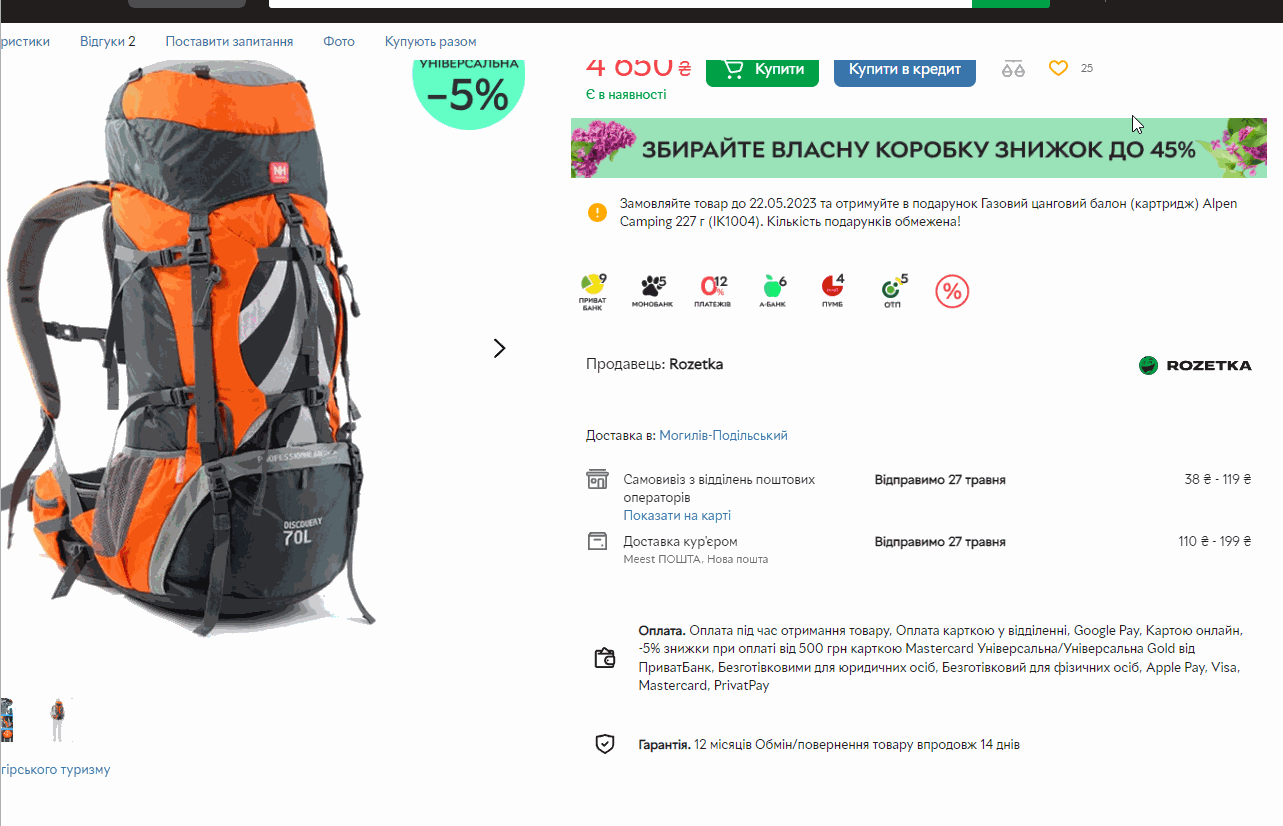Open Показати на карті link

(x=677, y=516)
